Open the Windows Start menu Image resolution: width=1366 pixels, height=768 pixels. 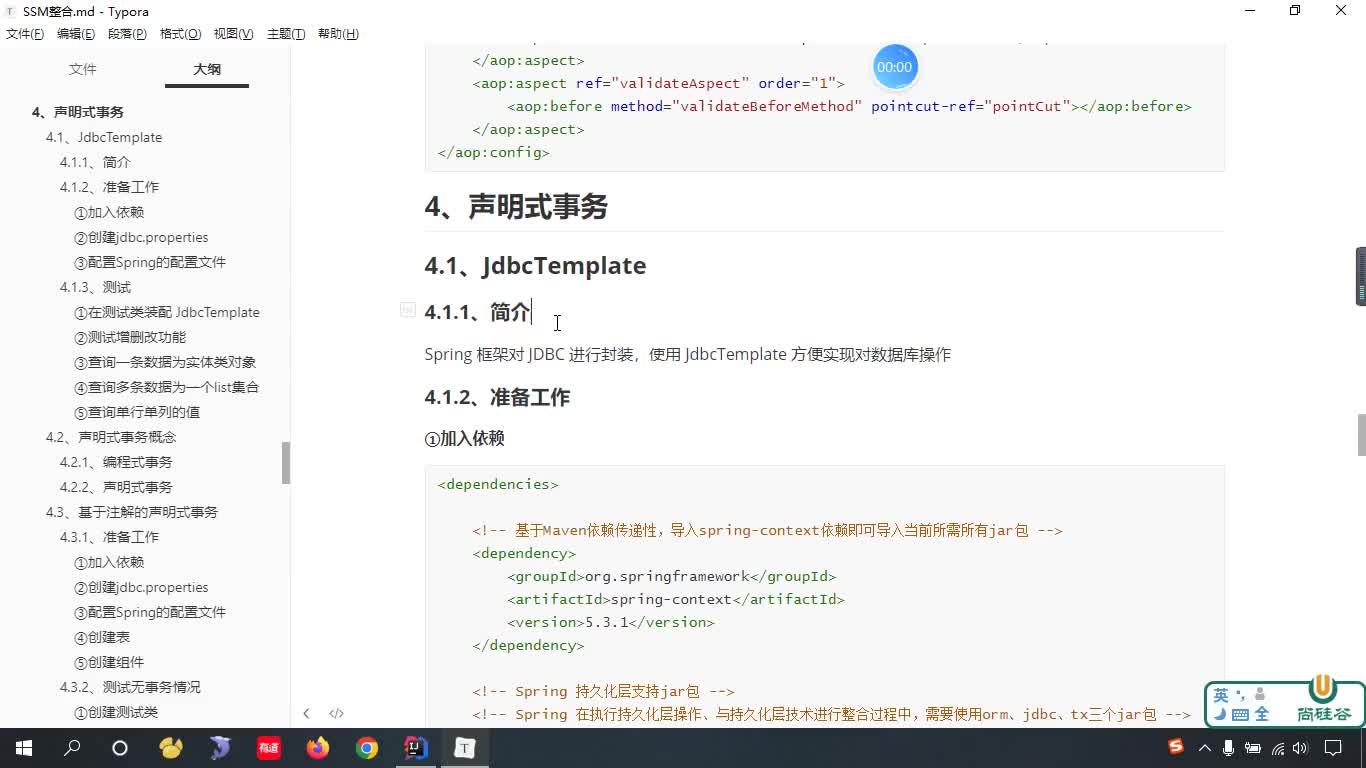(24, 747)
